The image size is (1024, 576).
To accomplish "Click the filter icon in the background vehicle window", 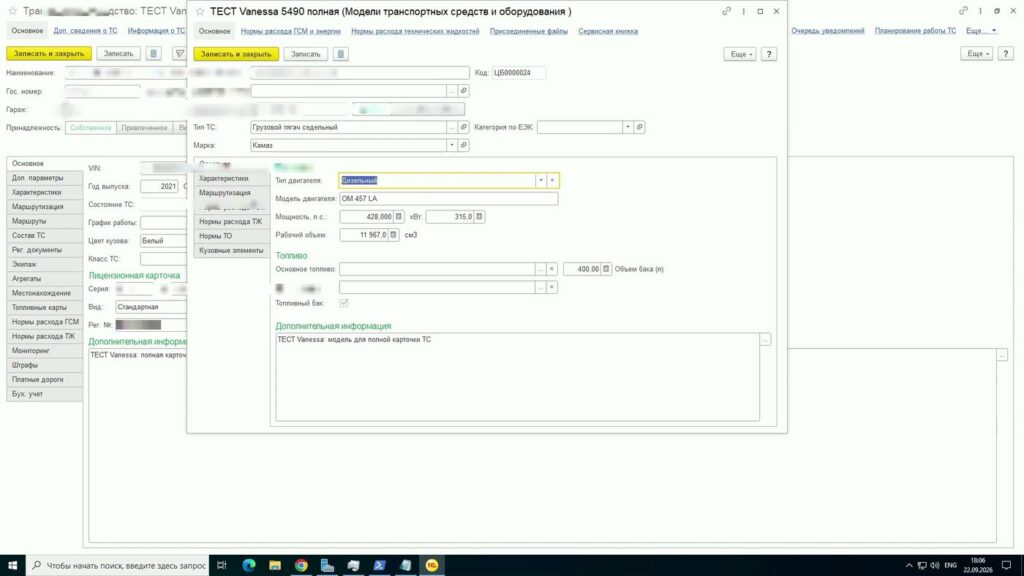I will [x=180, y=54].
